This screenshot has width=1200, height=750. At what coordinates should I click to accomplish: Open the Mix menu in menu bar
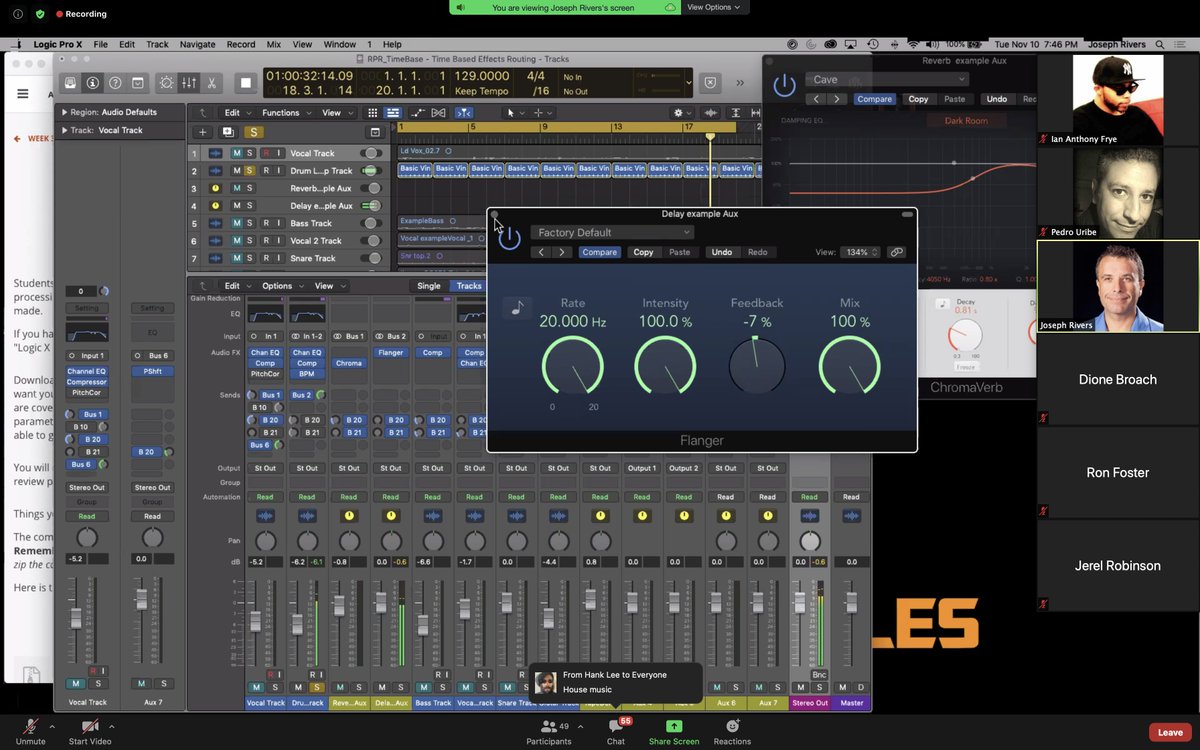point(274,44)
